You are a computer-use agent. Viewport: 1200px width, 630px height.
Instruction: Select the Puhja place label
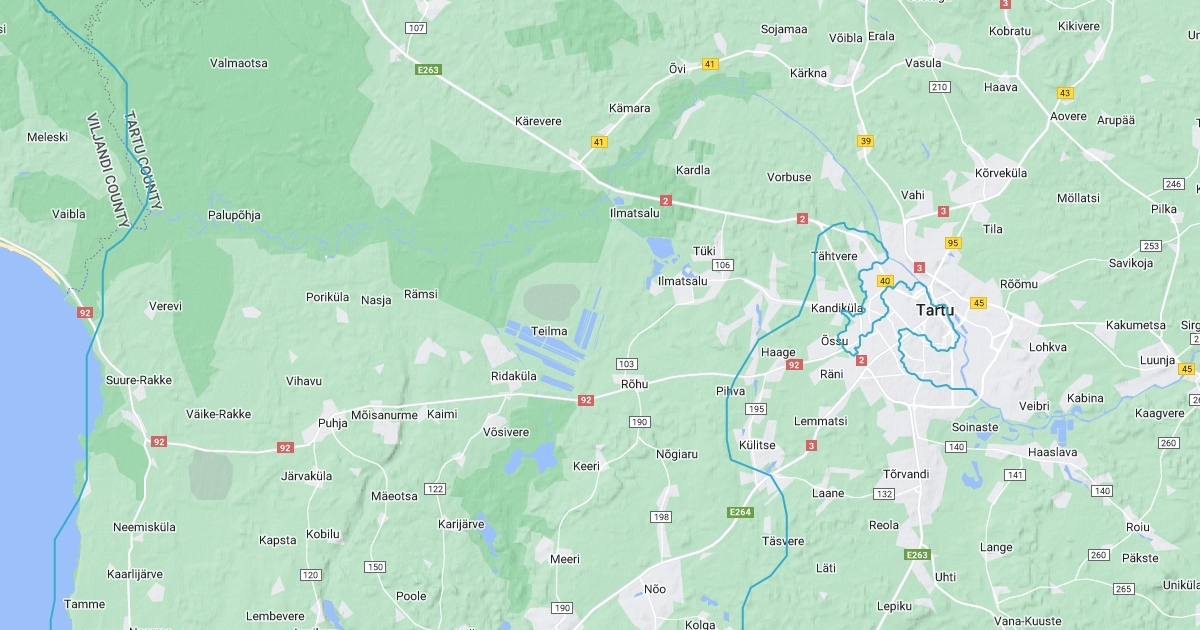(x=333, y=423)
